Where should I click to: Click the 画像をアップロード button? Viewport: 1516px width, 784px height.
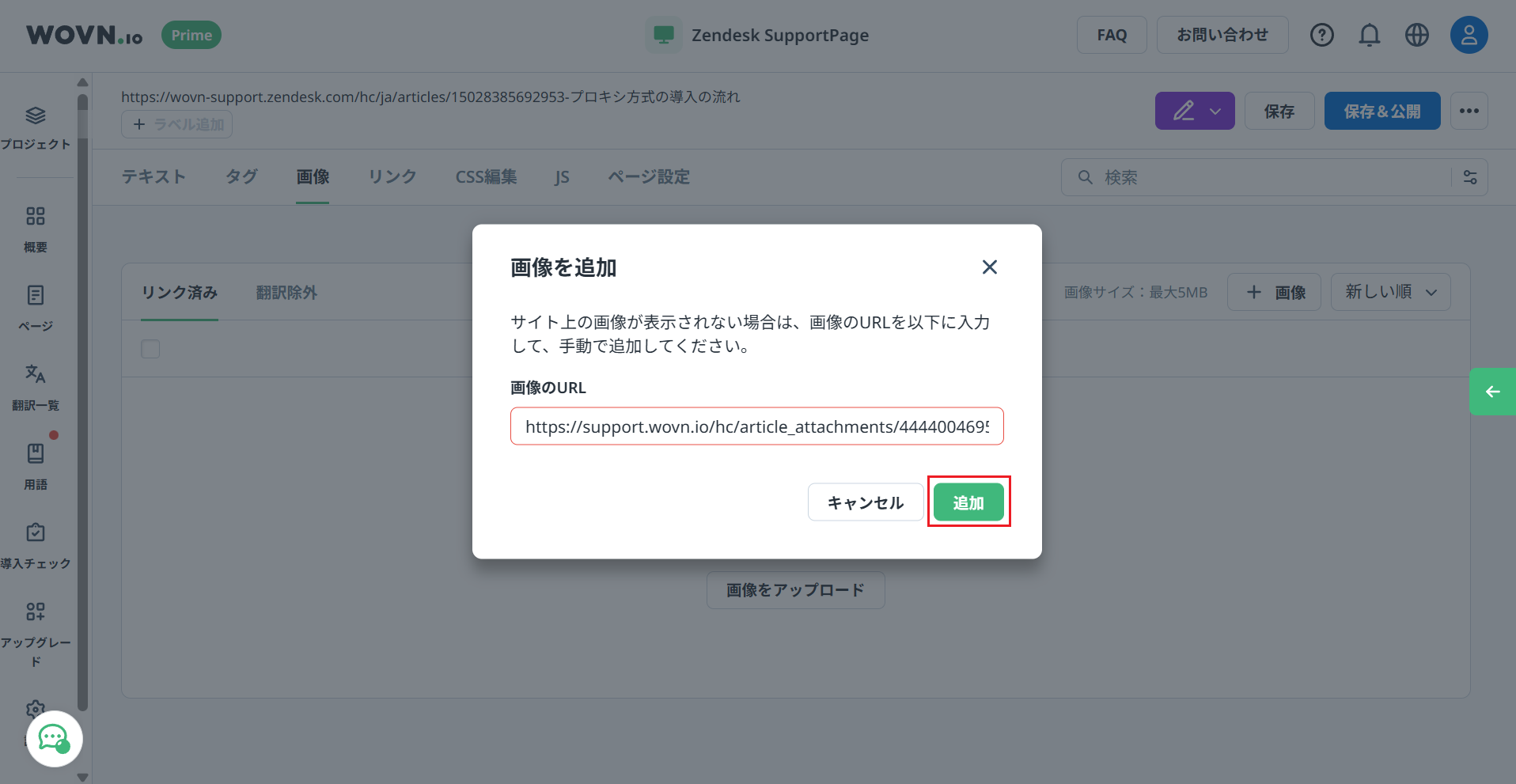pyautogui.click(x=795, y=590)
